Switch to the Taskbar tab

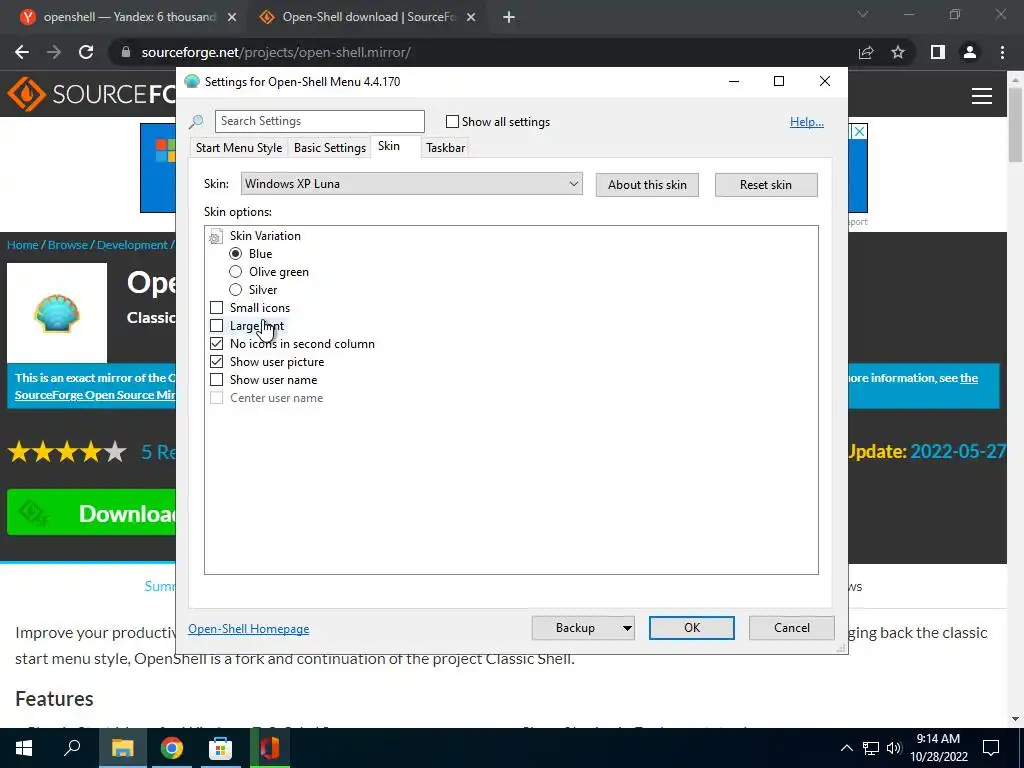tap(445, 148)
